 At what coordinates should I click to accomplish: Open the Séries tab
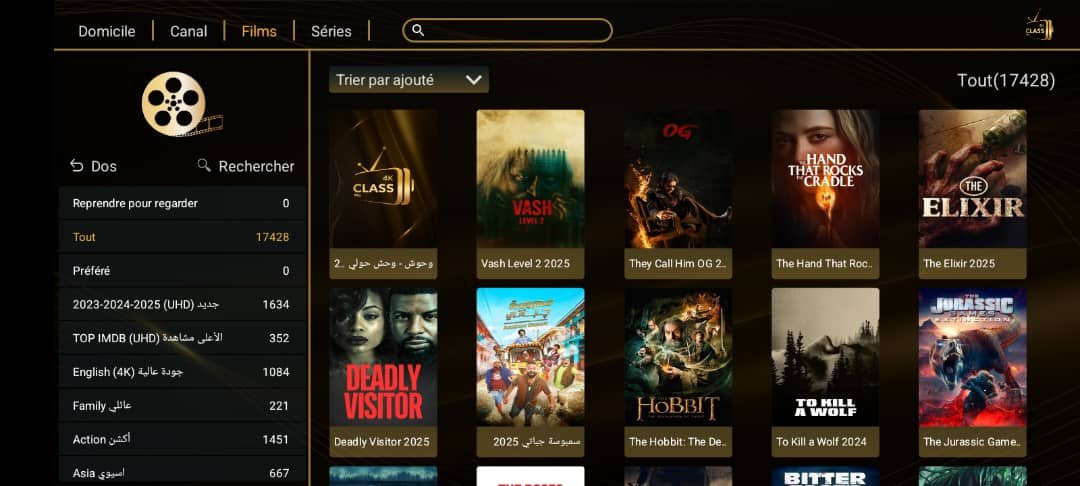pyautogui.click(x=331, y=31)
